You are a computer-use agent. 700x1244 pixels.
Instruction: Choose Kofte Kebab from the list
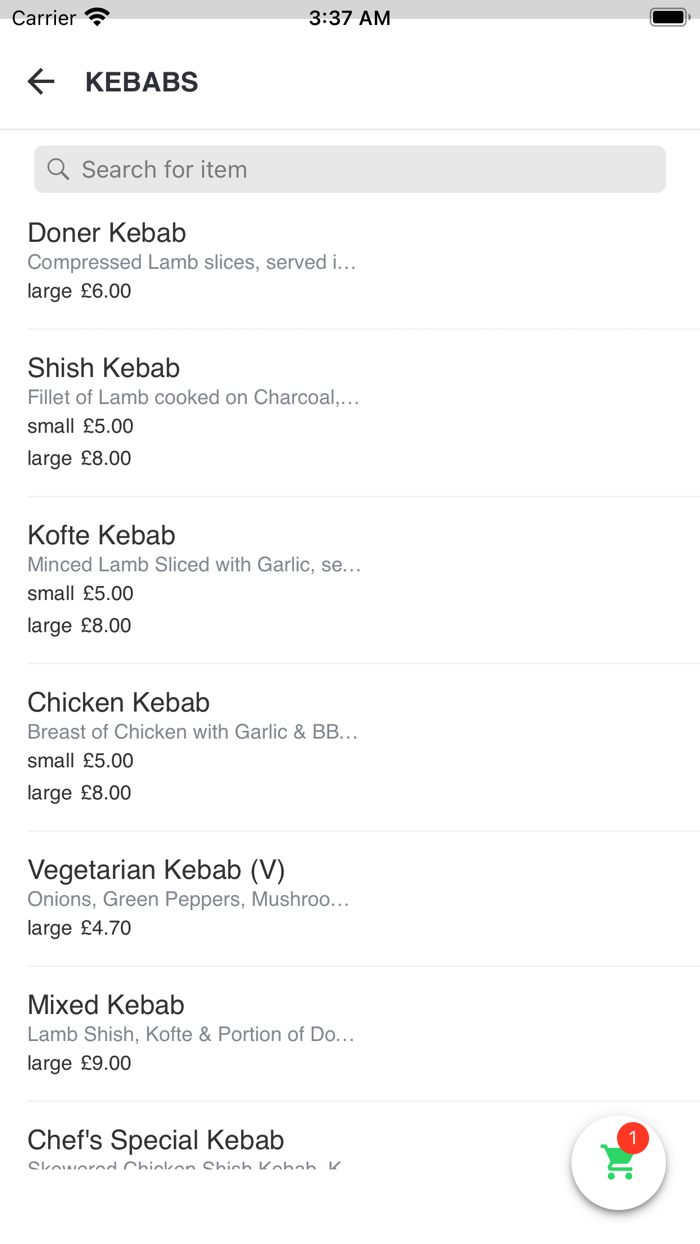point(102,535)
